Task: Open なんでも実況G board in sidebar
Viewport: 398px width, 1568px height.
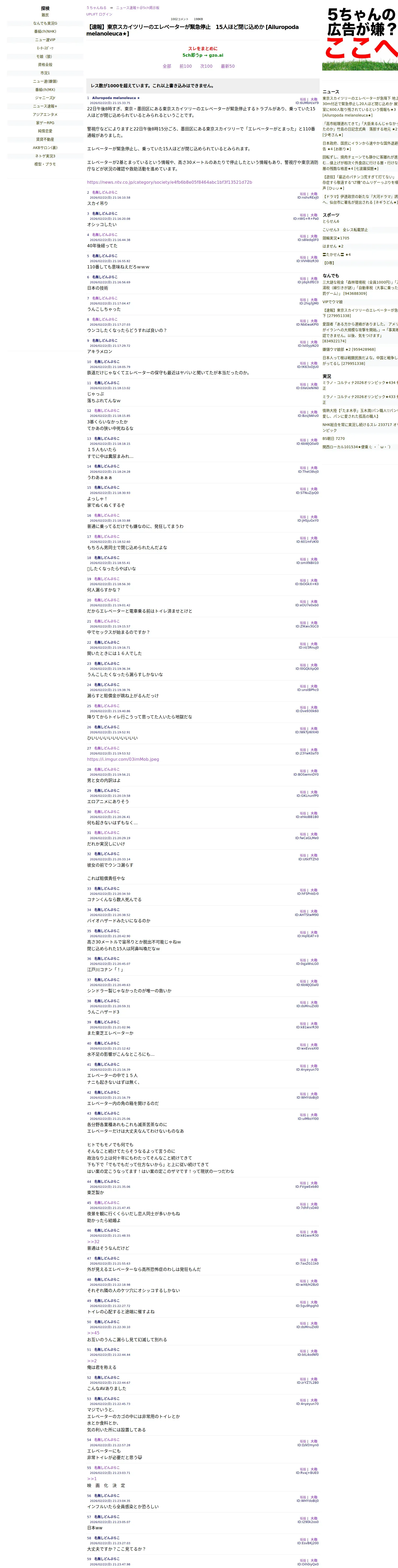Action: pyautogui.click(x=45, y=23)
